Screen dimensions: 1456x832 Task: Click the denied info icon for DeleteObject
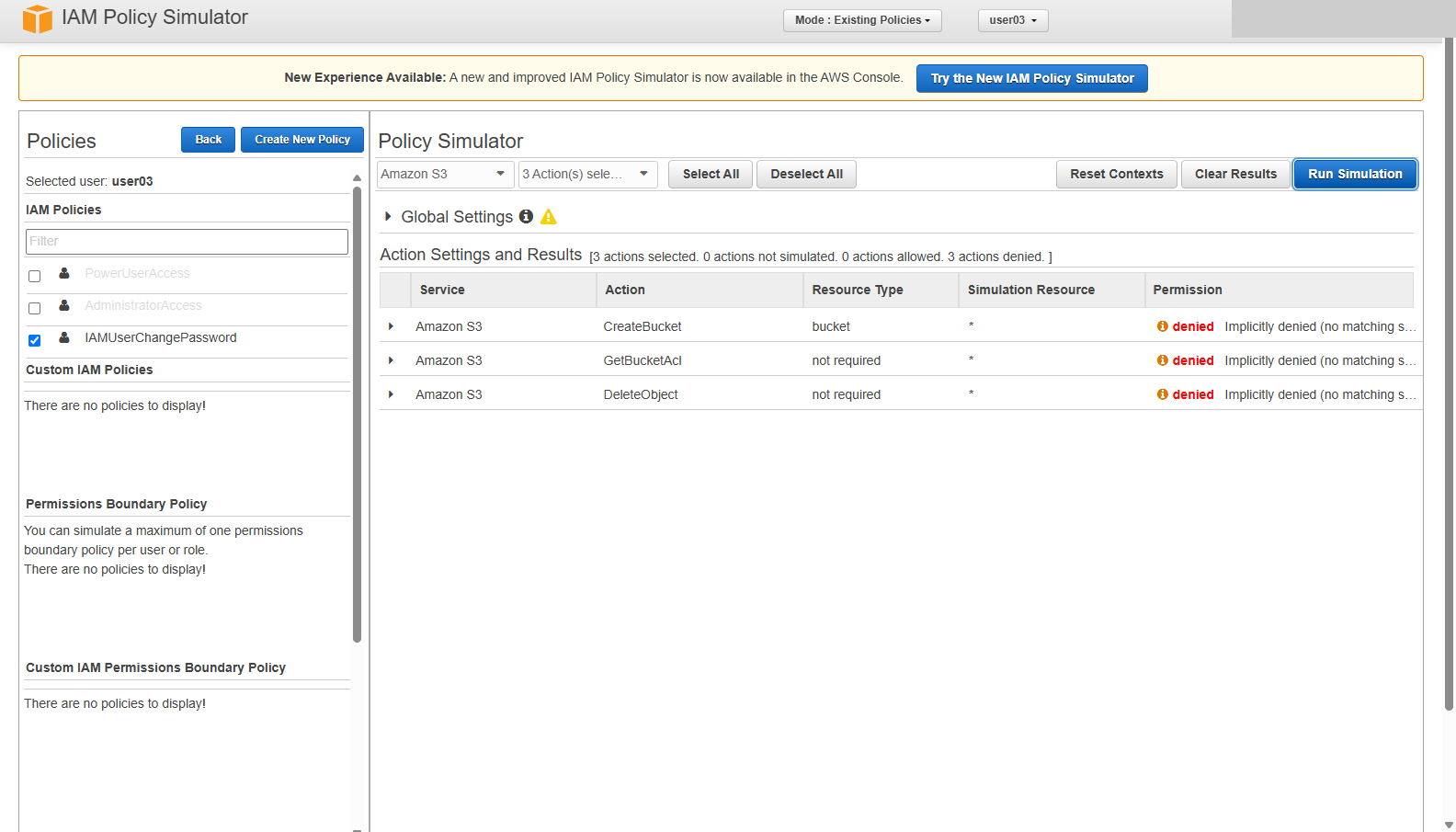[1163, 394]
